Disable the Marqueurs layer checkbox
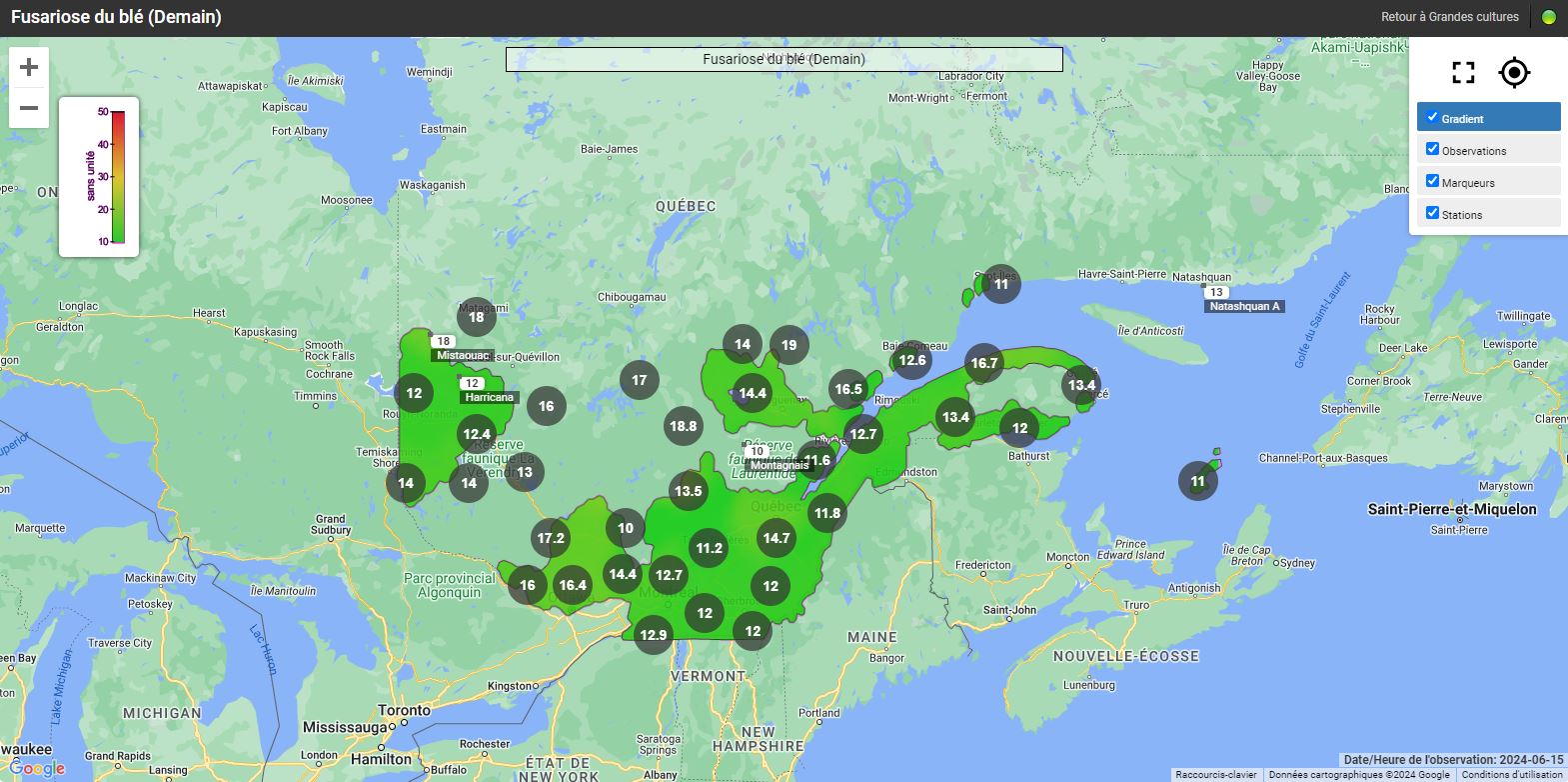 (x=1432, y=181)
